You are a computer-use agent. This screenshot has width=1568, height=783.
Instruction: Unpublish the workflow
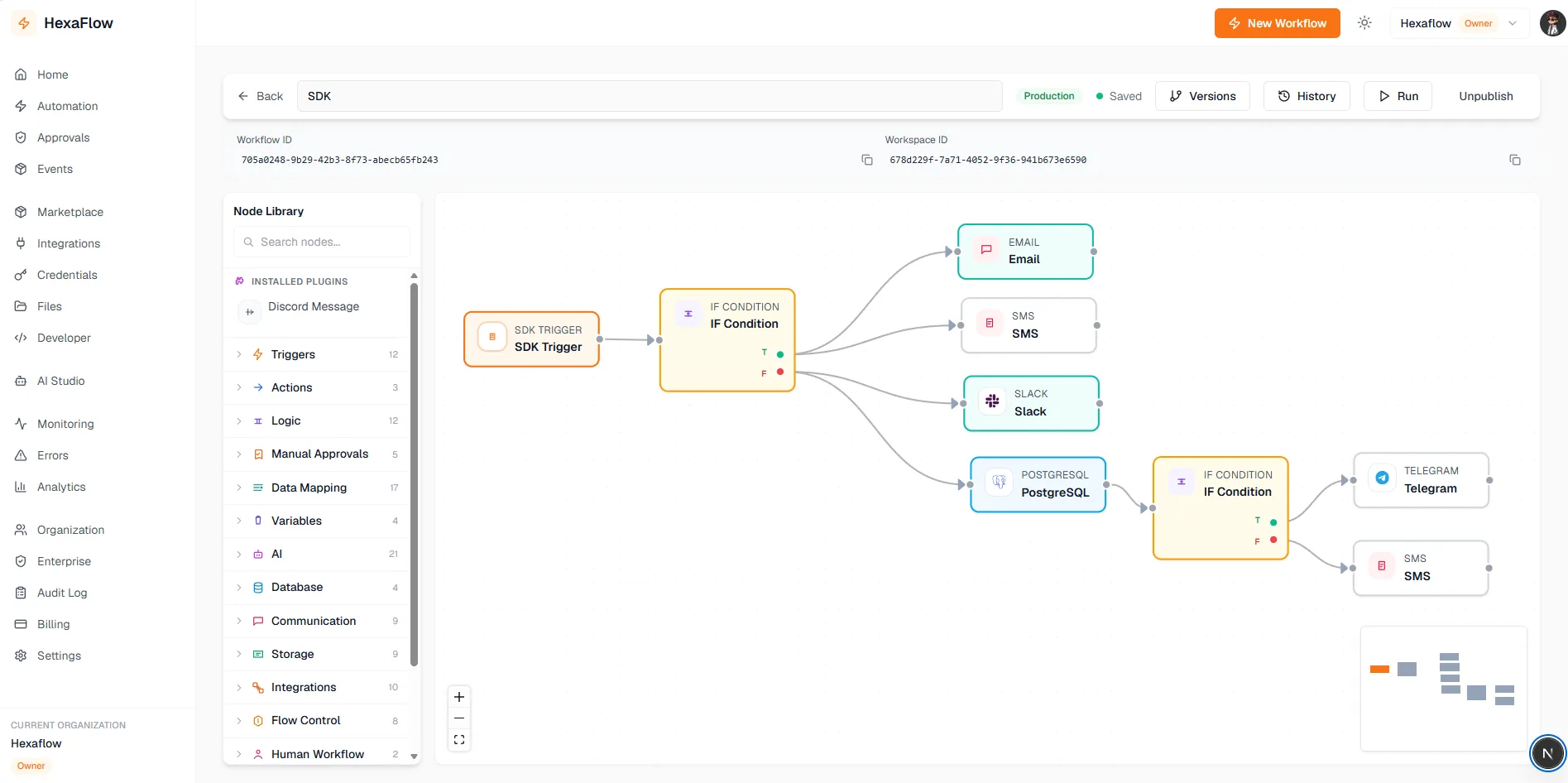[x=1486, y=96]
